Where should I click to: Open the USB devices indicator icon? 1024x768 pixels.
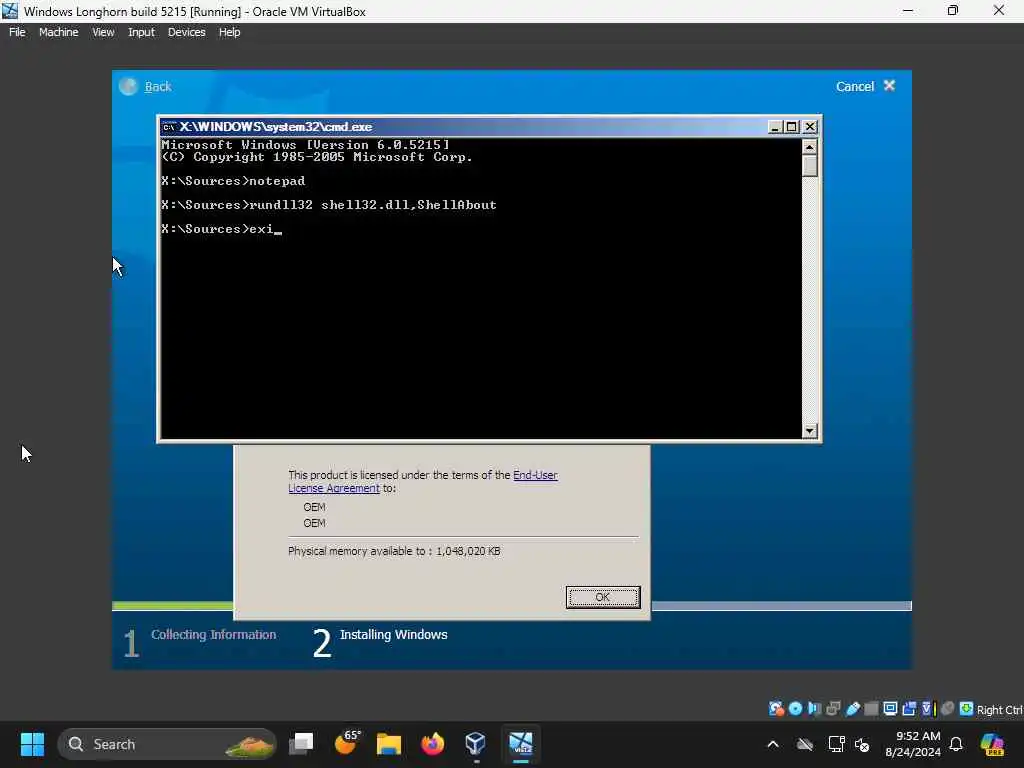852,709
